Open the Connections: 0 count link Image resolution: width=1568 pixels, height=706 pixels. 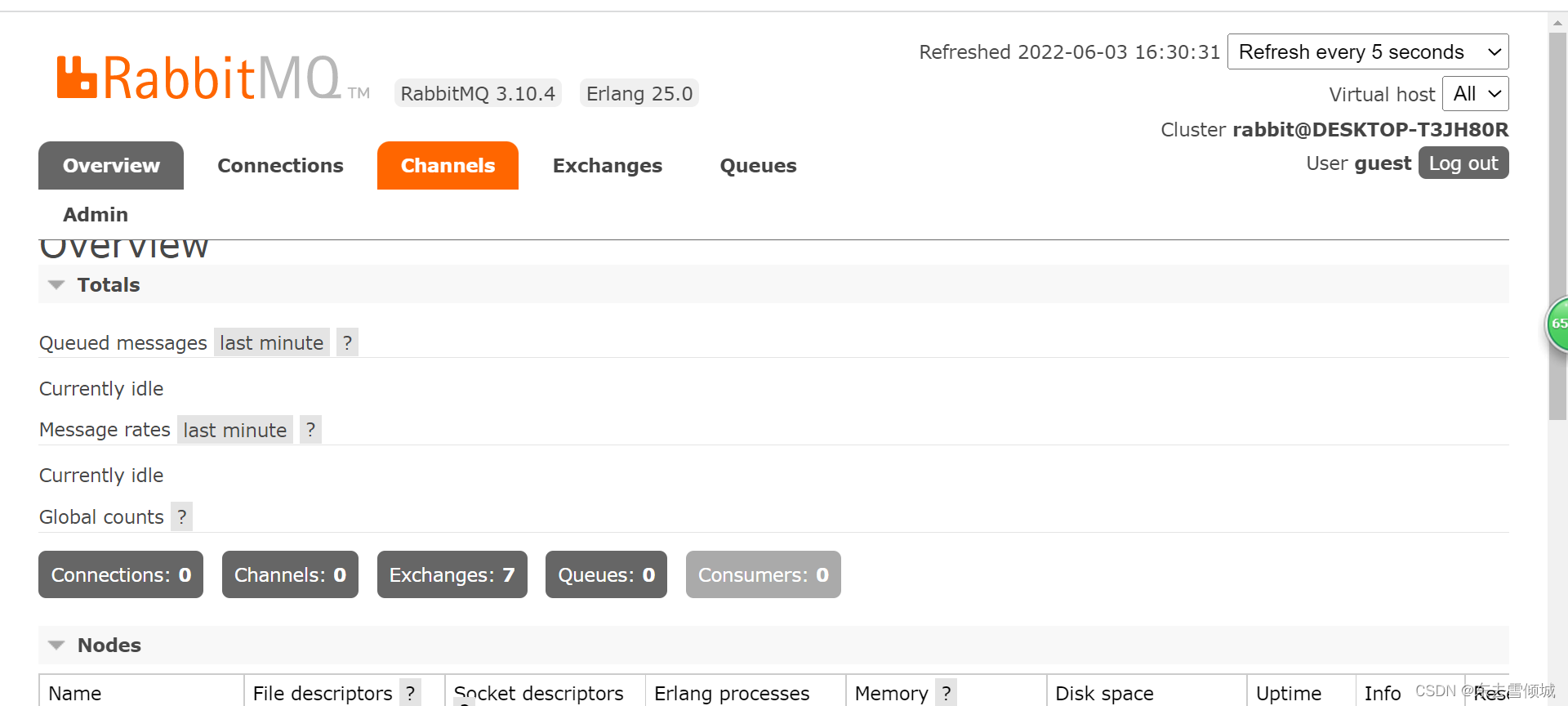coord(121,574)
